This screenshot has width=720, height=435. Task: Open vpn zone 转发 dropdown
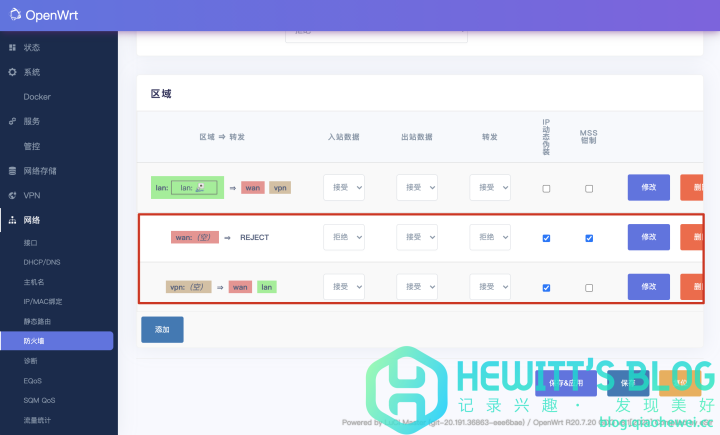[x=490, y=287]
